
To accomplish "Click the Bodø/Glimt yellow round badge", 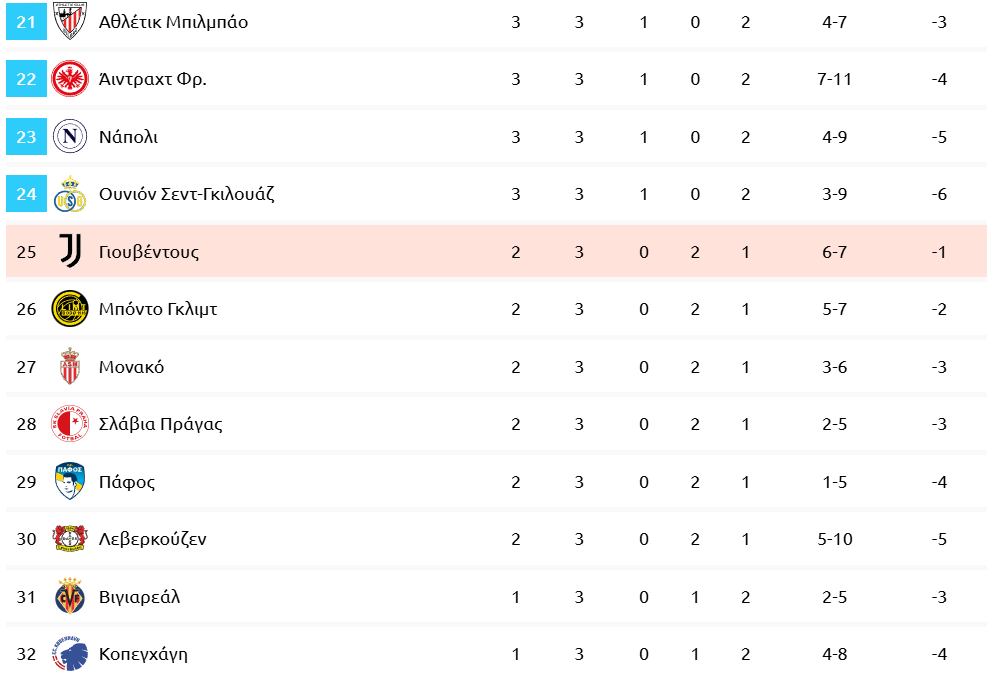I will tap(70, 309).
